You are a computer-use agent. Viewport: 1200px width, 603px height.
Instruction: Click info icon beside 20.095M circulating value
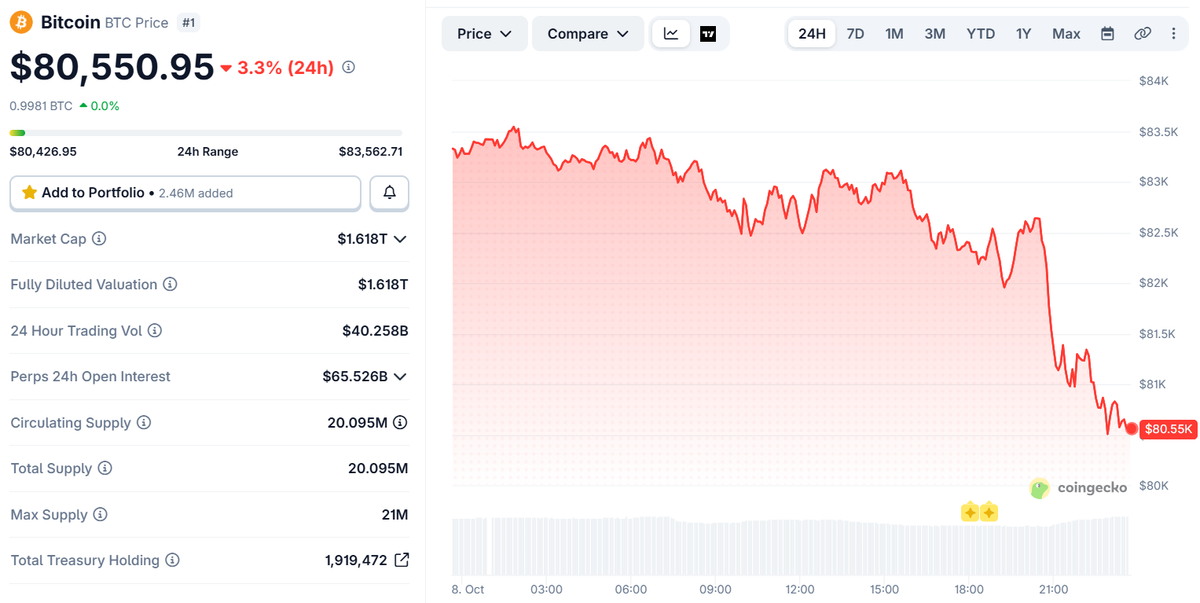tap(400, 423)
